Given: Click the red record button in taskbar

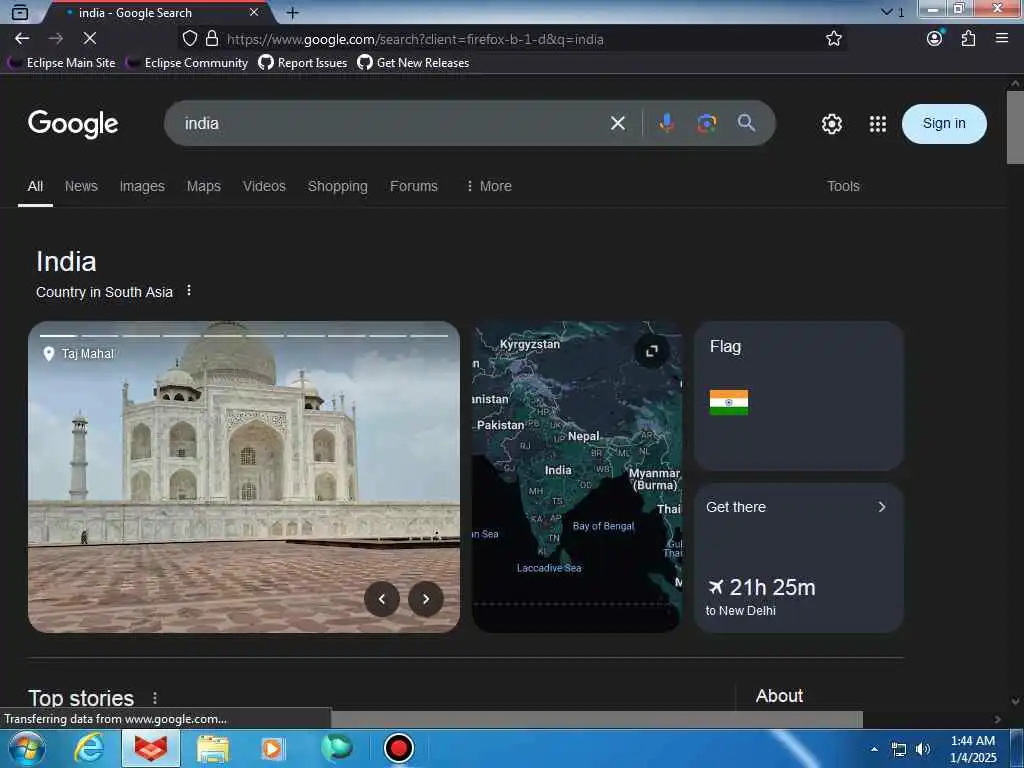Looking at the screenshot, I should [x=398, y=748].
